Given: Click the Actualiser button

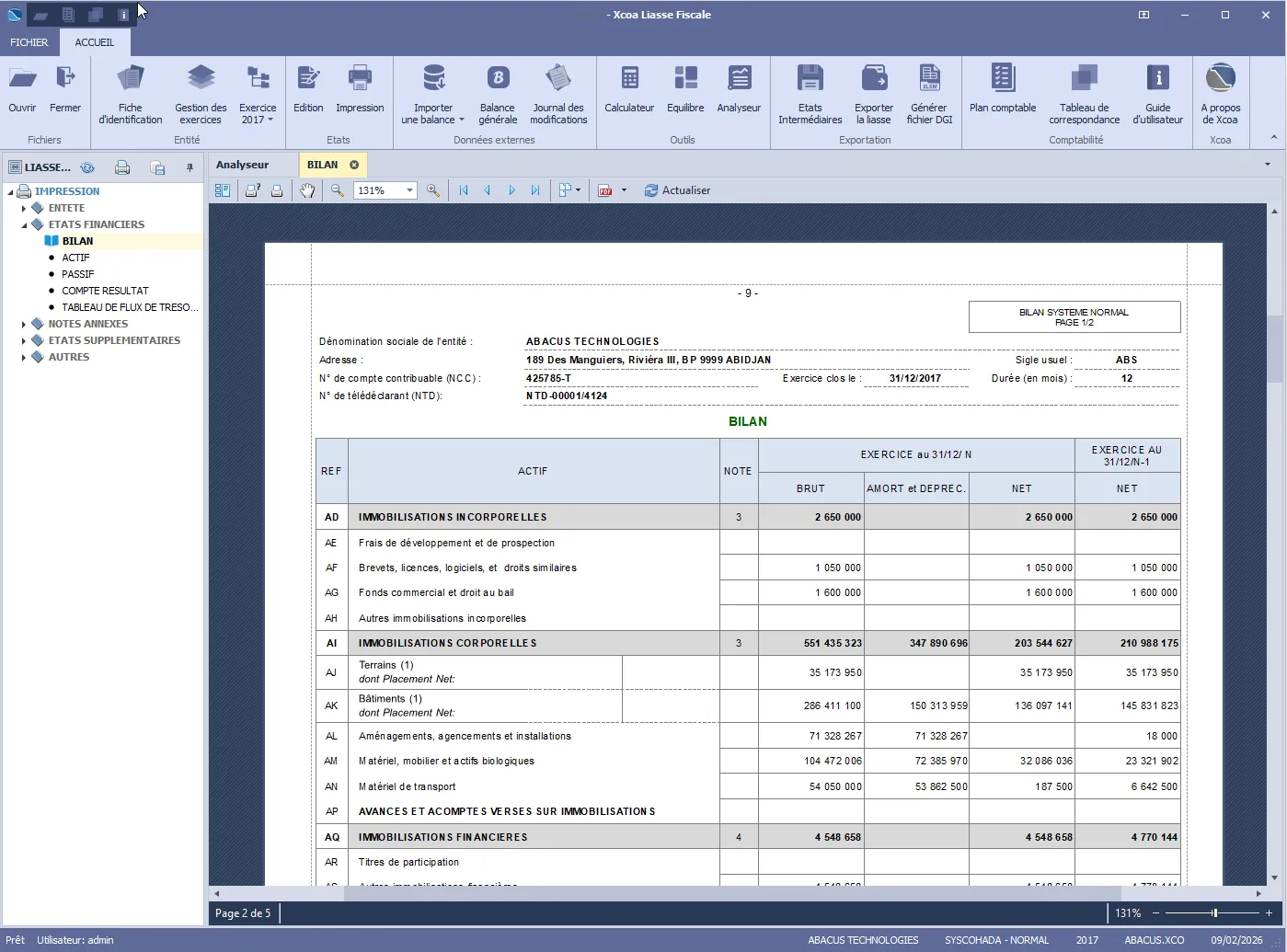Looking at the screenshot, I should click(x=677, y=190).
